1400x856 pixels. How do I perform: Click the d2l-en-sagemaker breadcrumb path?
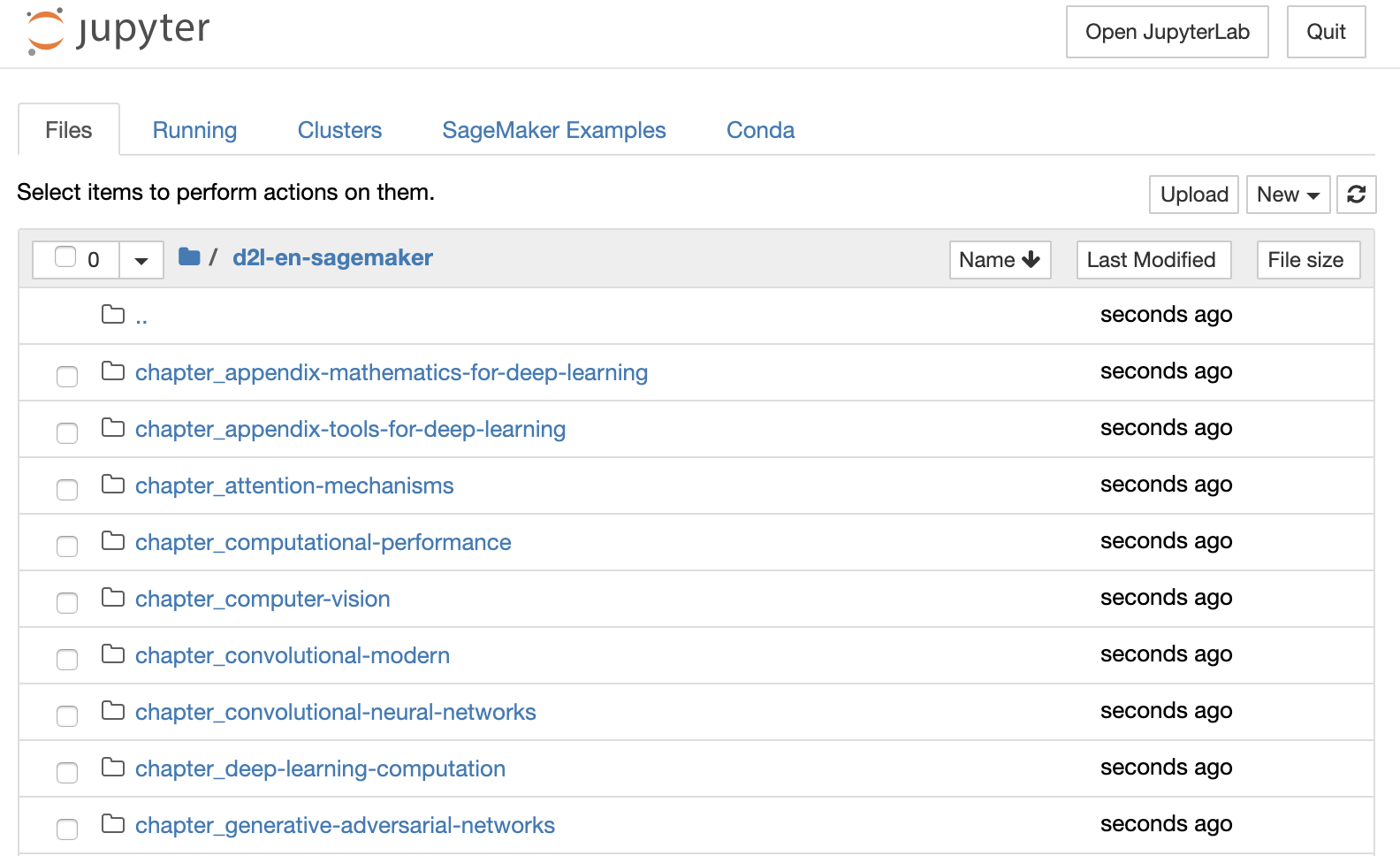coord(332,257)
